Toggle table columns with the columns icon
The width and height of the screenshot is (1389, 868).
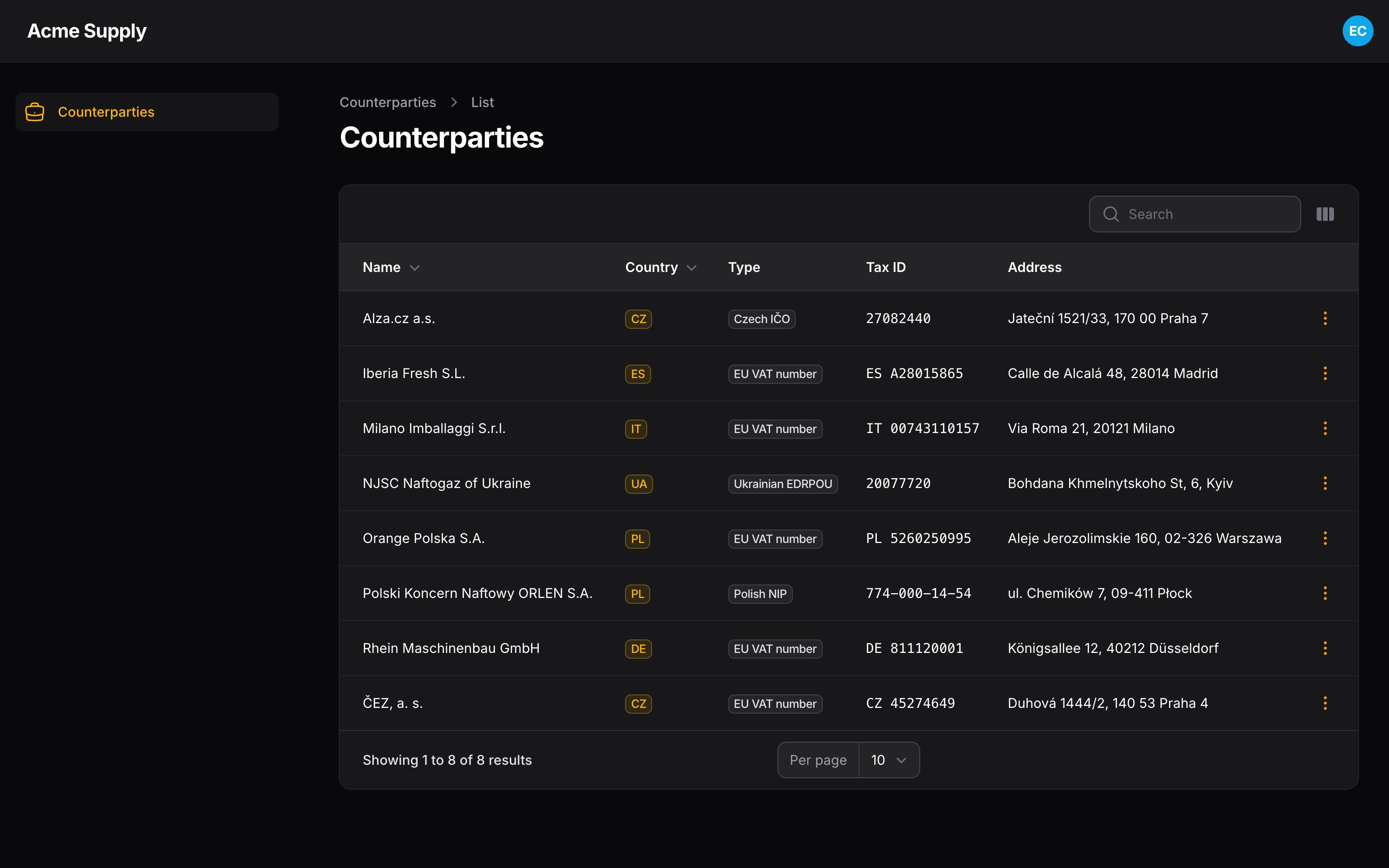coord(1325,214)
